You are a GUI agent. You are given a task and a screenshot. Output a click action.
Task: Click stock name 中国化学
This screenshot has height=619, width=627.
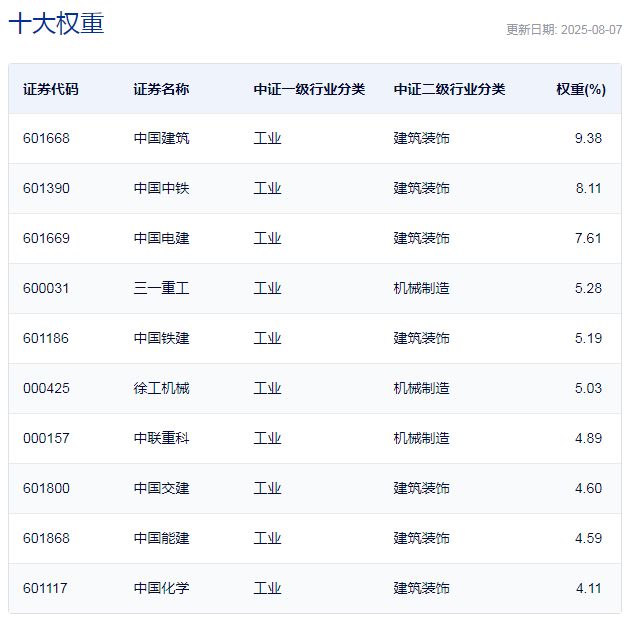click(161, 588)
